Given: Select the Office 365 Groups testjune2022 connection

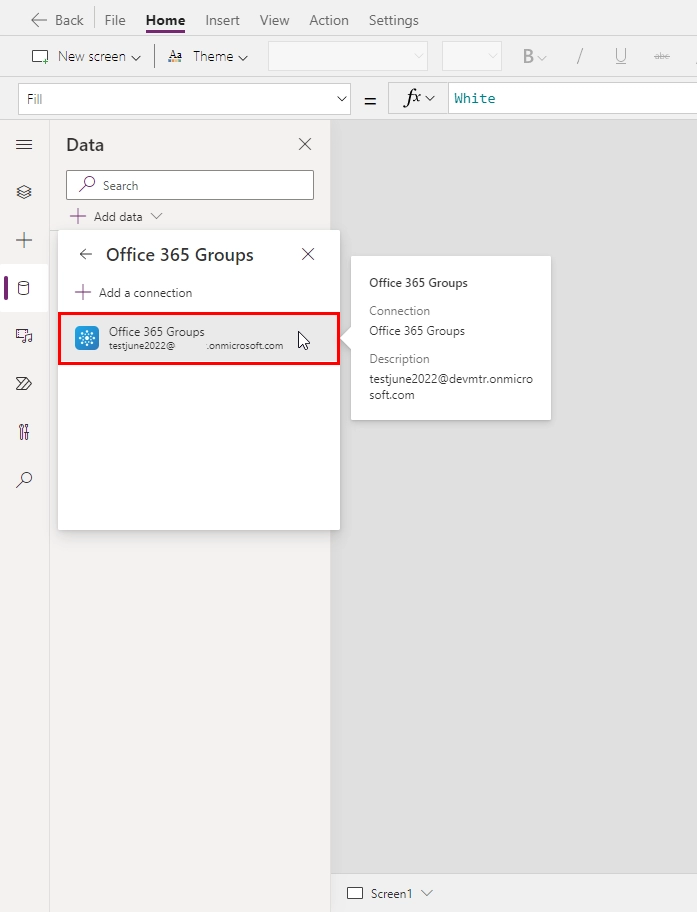Looking at the screenshot, I should 199,339.
